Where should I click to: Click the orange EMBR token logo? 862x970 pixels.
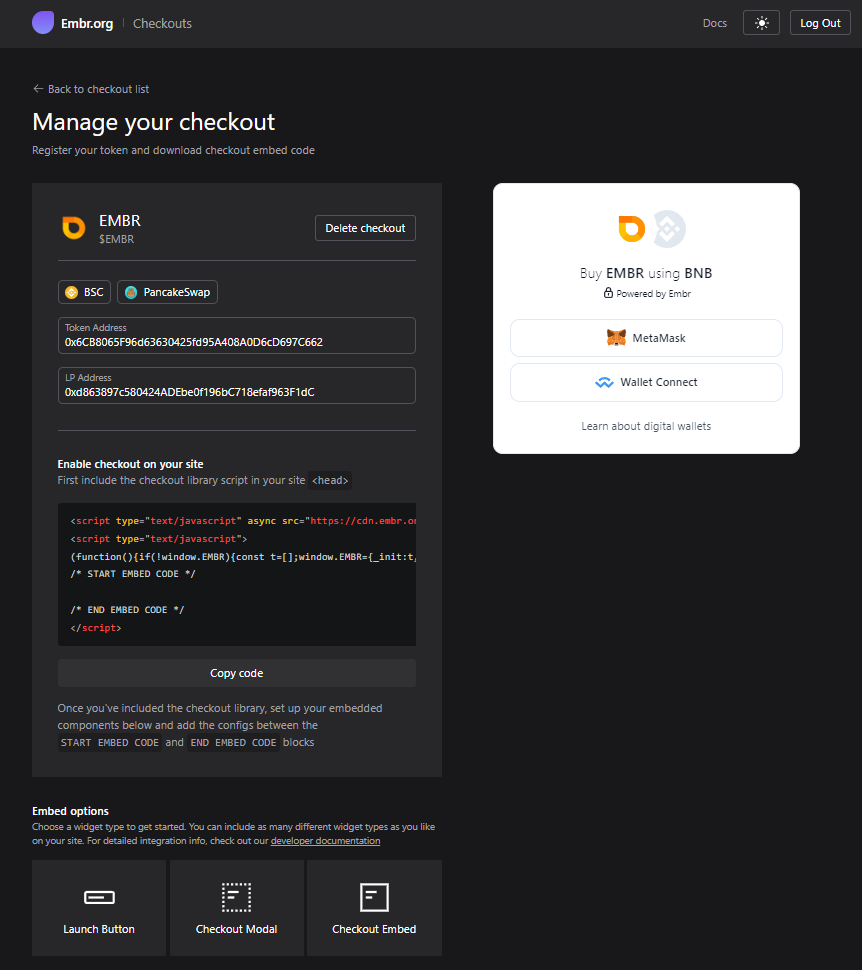point(74,228)
